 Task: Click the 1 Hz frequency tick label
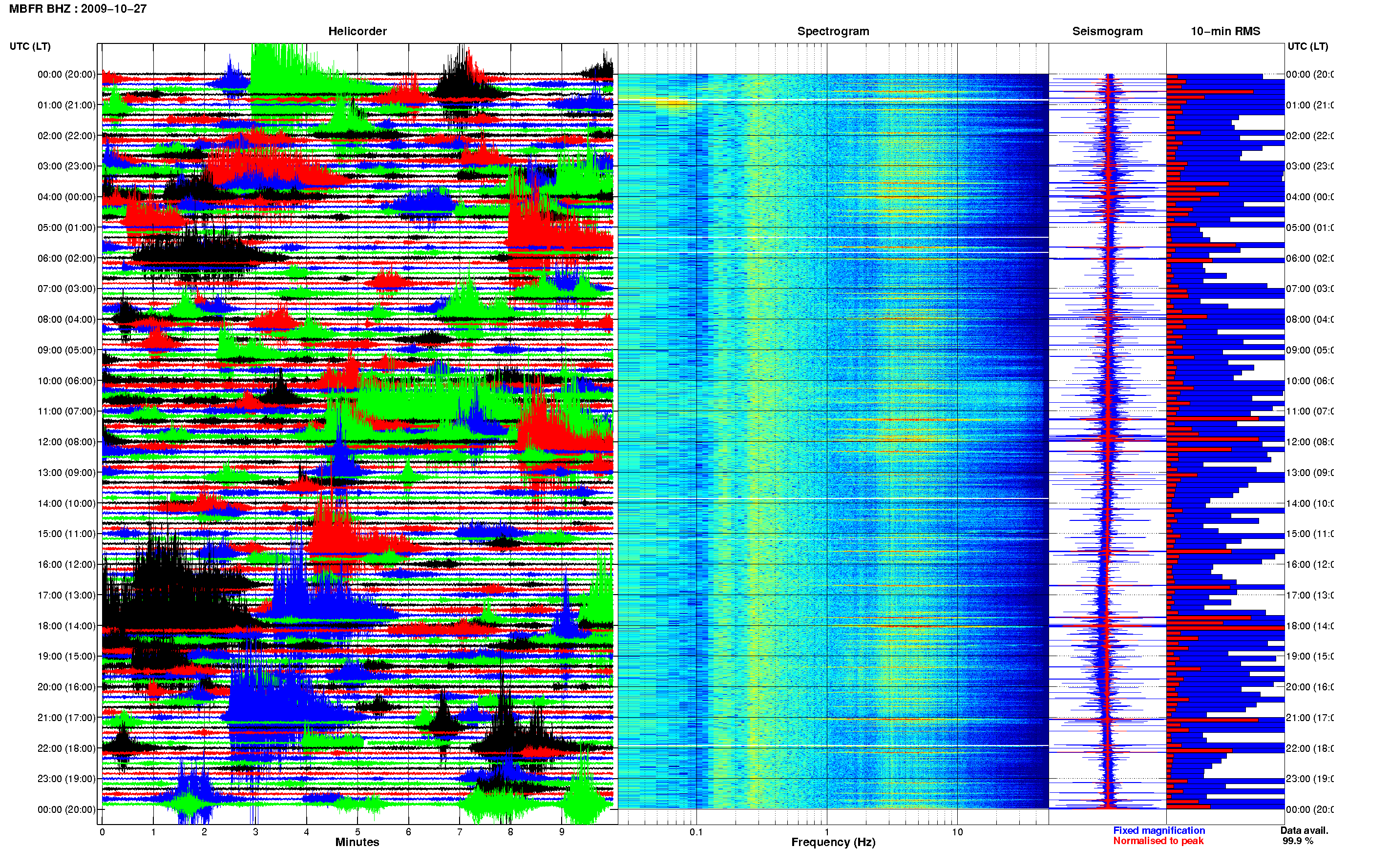(827, 832)
